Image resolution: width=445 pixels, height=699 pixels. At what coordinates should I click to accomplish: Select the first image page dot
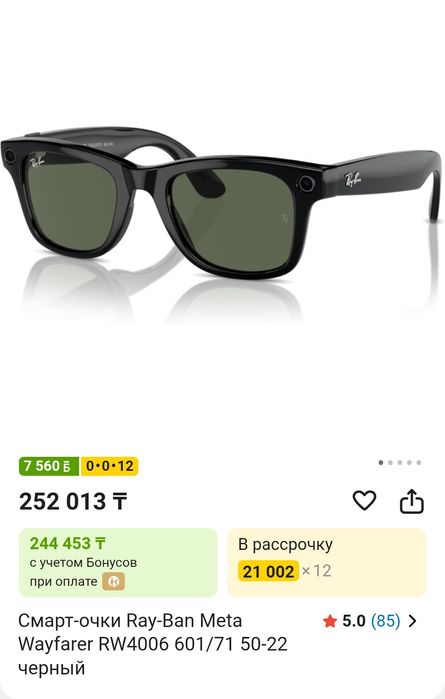tap(381, 463)
